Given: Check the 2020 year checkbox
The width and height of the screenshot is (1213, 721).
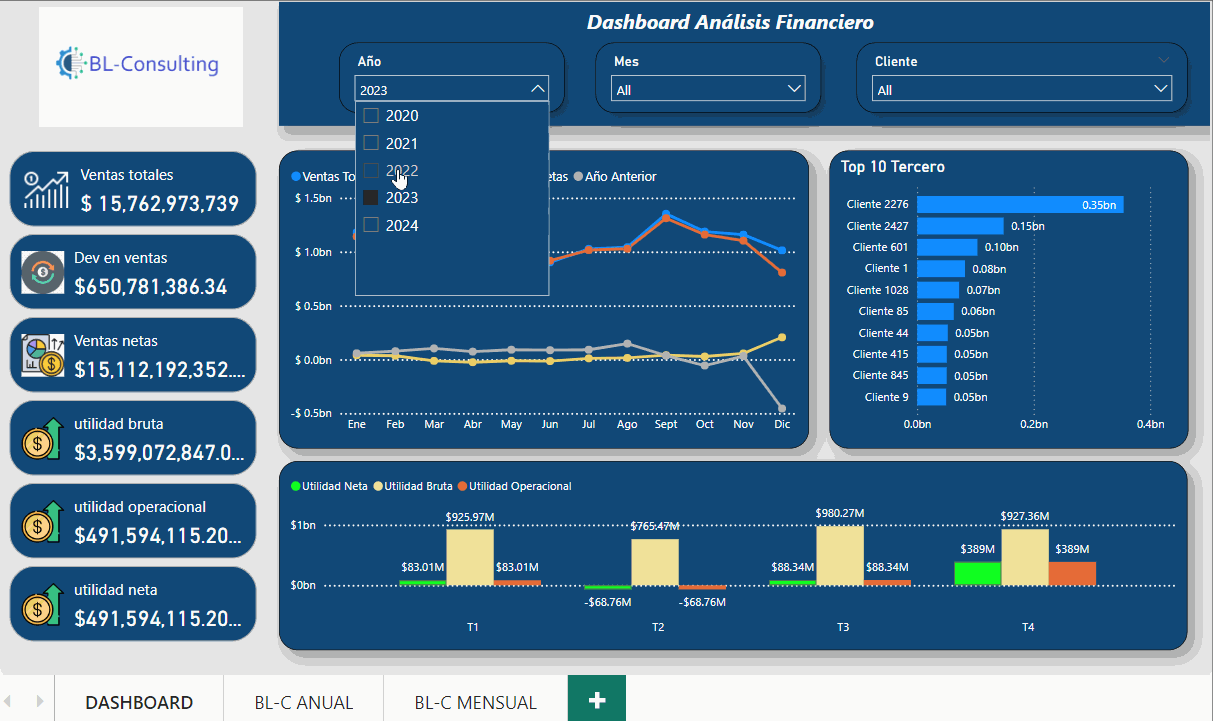Looking at the screenshot, I should coord(371,116).
